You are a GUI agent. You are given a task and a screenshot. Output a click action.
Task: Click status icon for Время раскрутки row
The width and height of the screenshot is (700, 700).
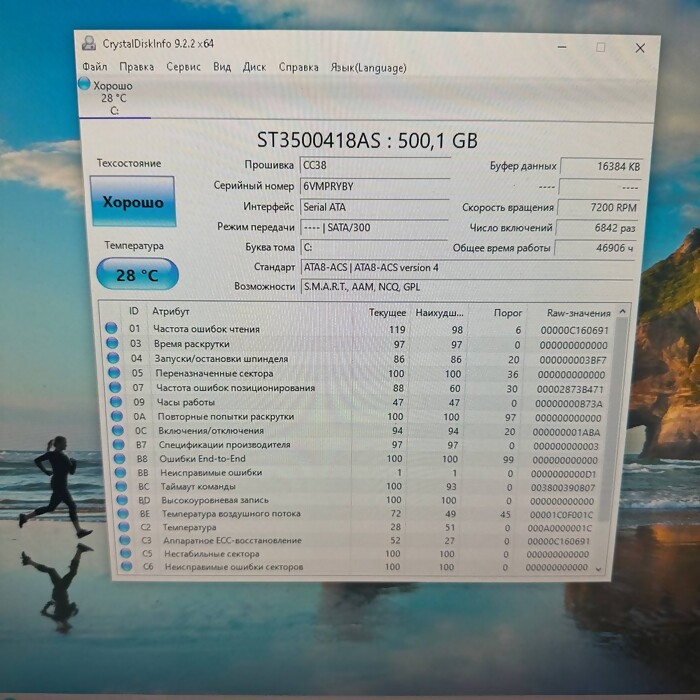[x=112, y=343]
